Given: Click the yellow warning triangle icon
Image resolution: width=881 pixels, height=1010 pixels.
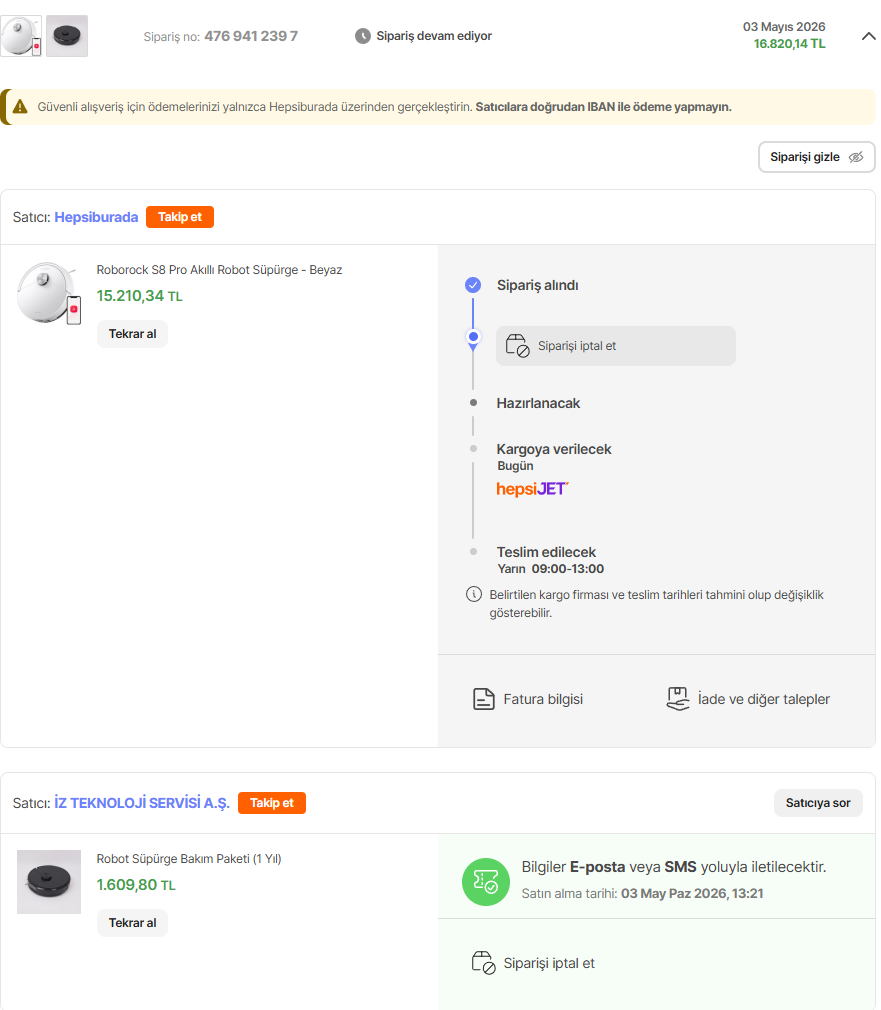Looking at the screenshot, I should [20, 107].
